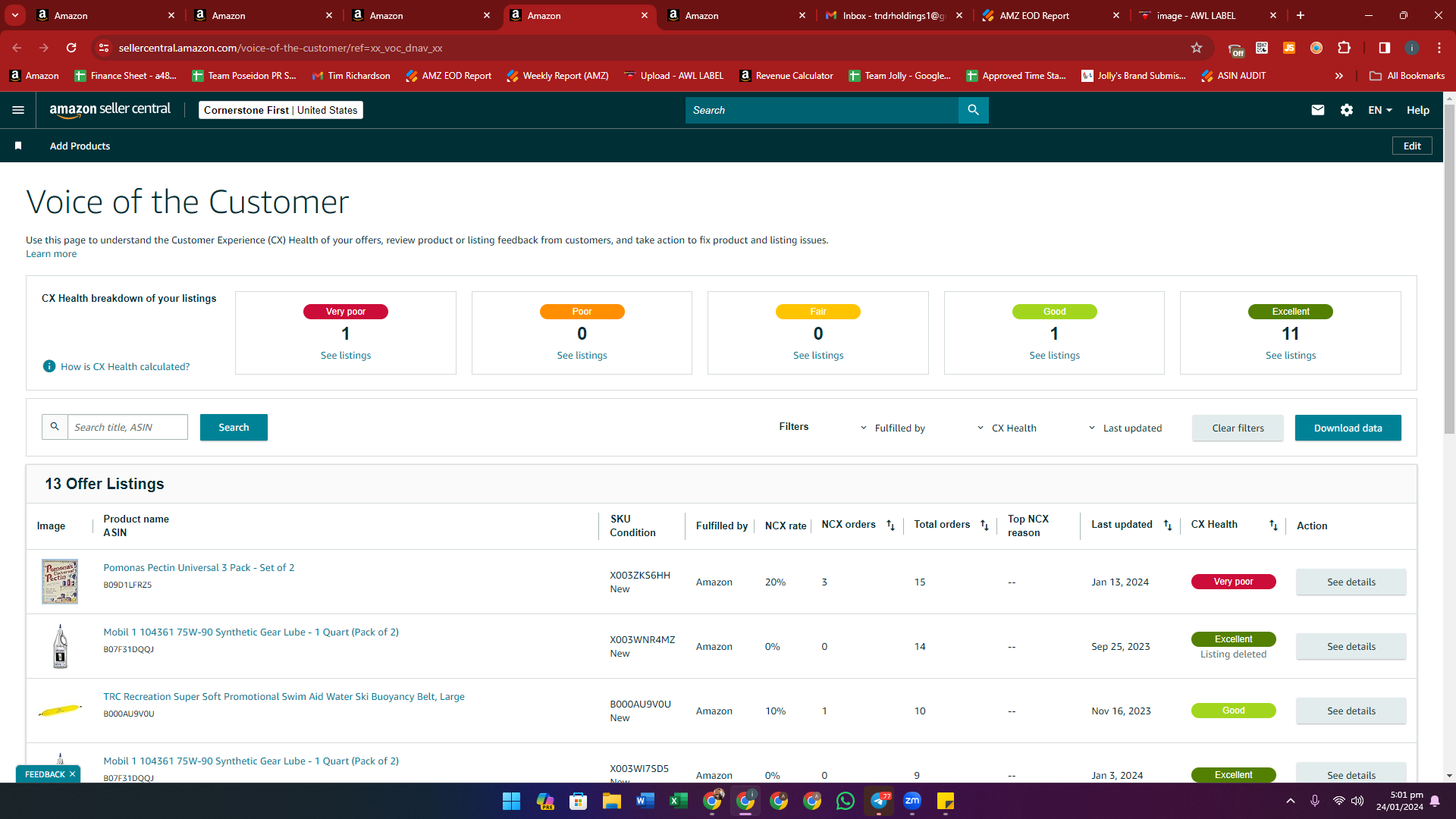Open the All Bookmarks folder
This screenshot has height=819, width=1456.
pos(1407,76)
